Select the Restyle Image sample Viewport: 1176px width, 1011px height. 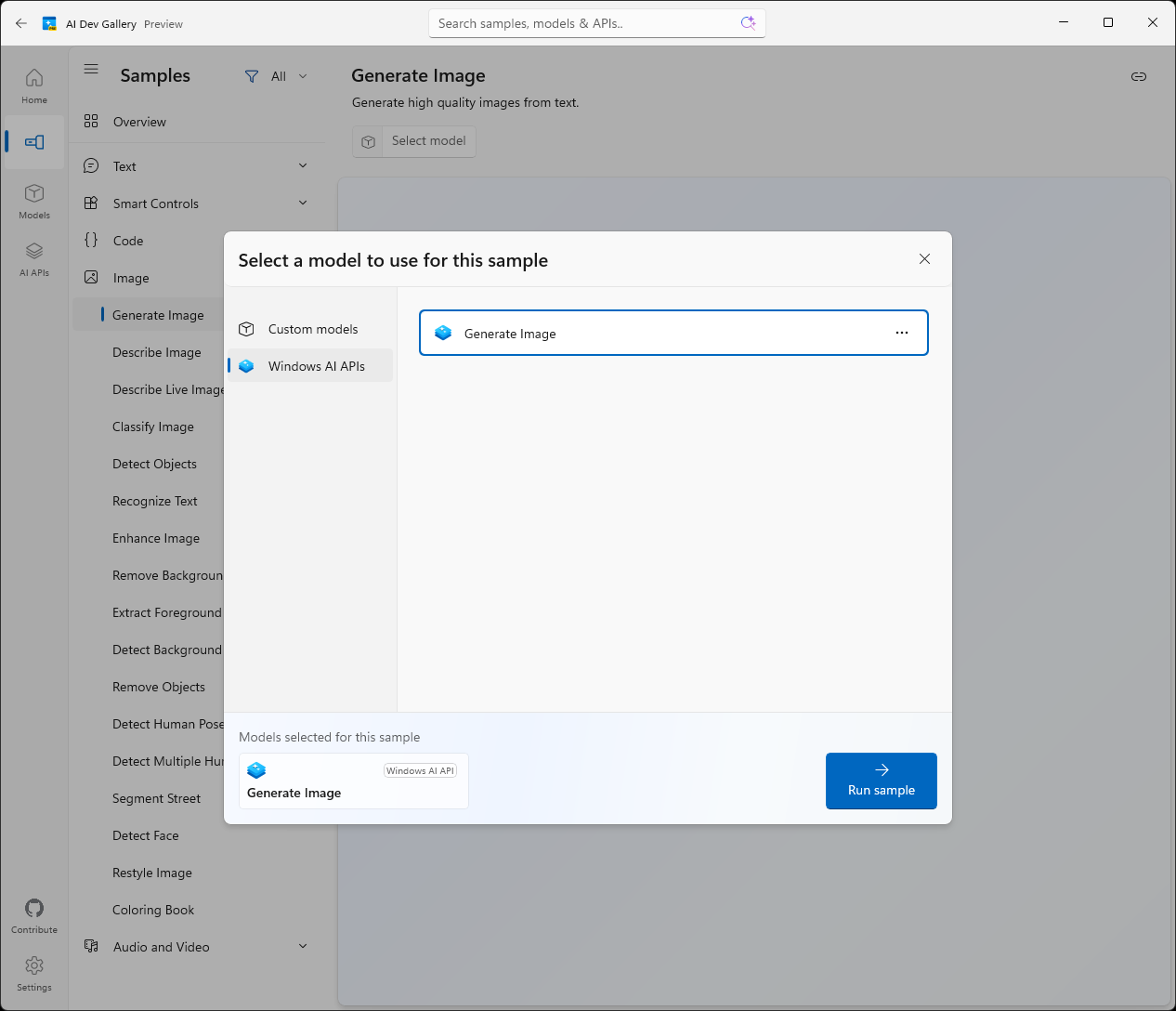pos(152,873)
